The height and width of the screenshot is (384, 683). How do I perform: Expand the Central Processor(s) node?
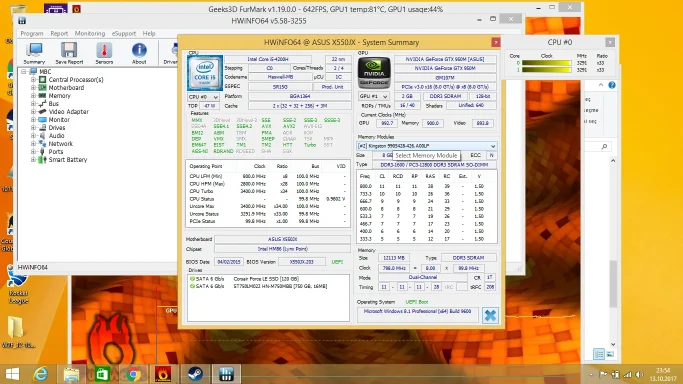pyautogui.click(x=33, y=80)
